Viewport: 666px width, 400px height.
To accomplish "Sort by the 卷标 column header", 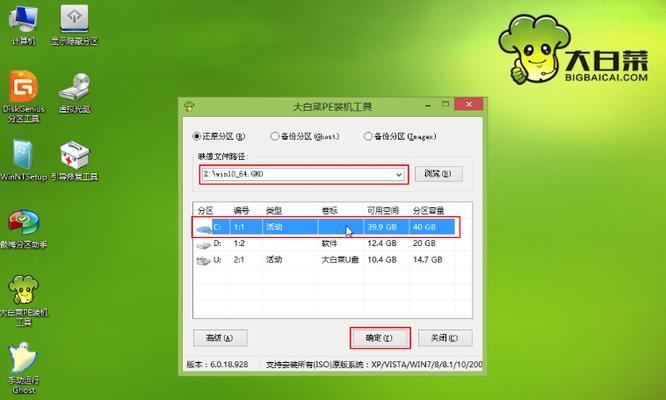I will (329, 211).
